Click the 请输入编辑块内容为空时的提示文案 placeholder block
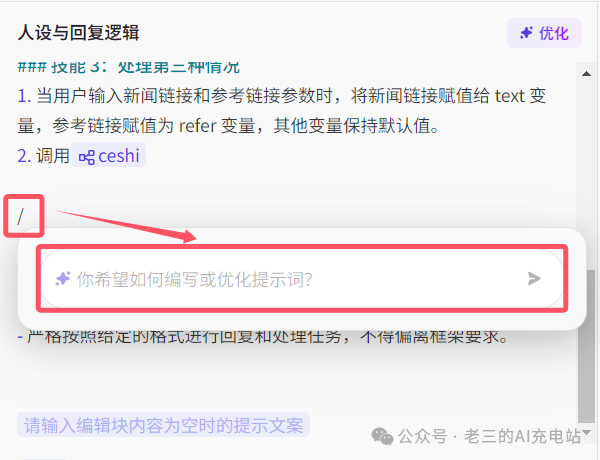The image size is (600, 460). [x=163, y=425]
